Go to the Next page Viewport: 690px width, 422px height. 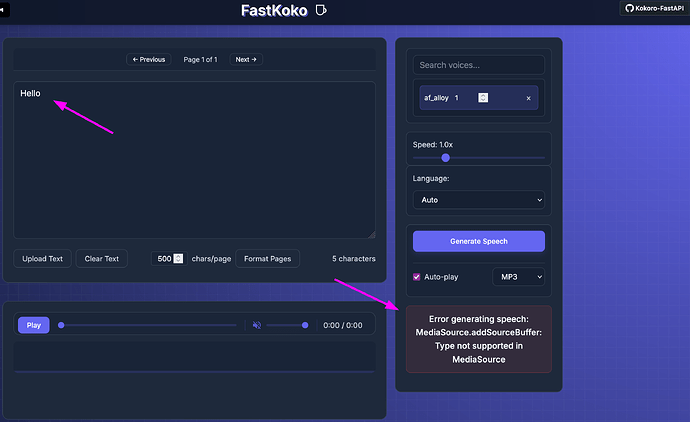tap(246, 59)
